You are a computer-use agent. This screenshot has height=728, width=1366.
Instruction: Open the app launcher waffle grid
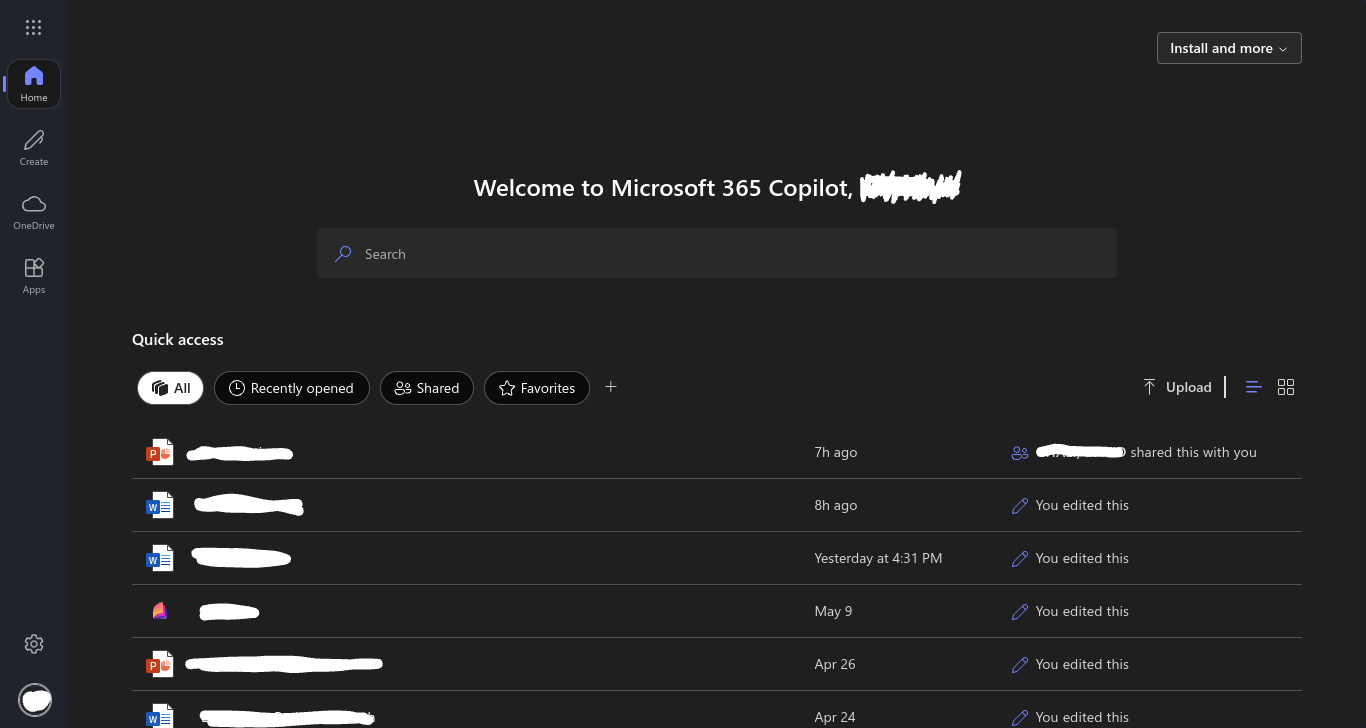[x=33, y=28]
